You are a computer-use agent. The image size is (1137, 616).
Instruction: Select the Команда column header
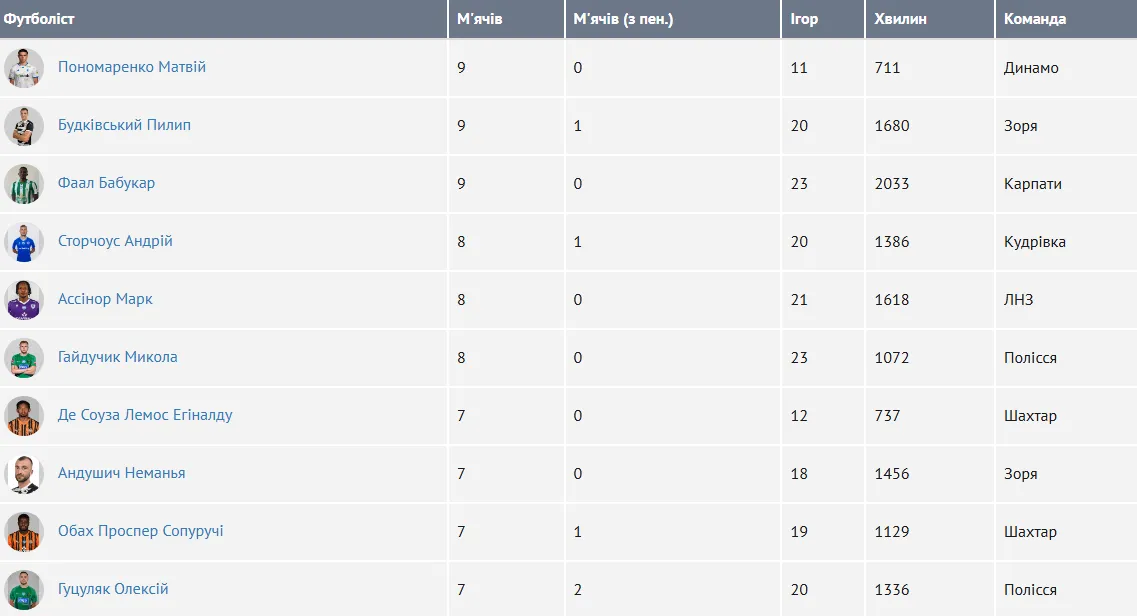point(1035,19)
